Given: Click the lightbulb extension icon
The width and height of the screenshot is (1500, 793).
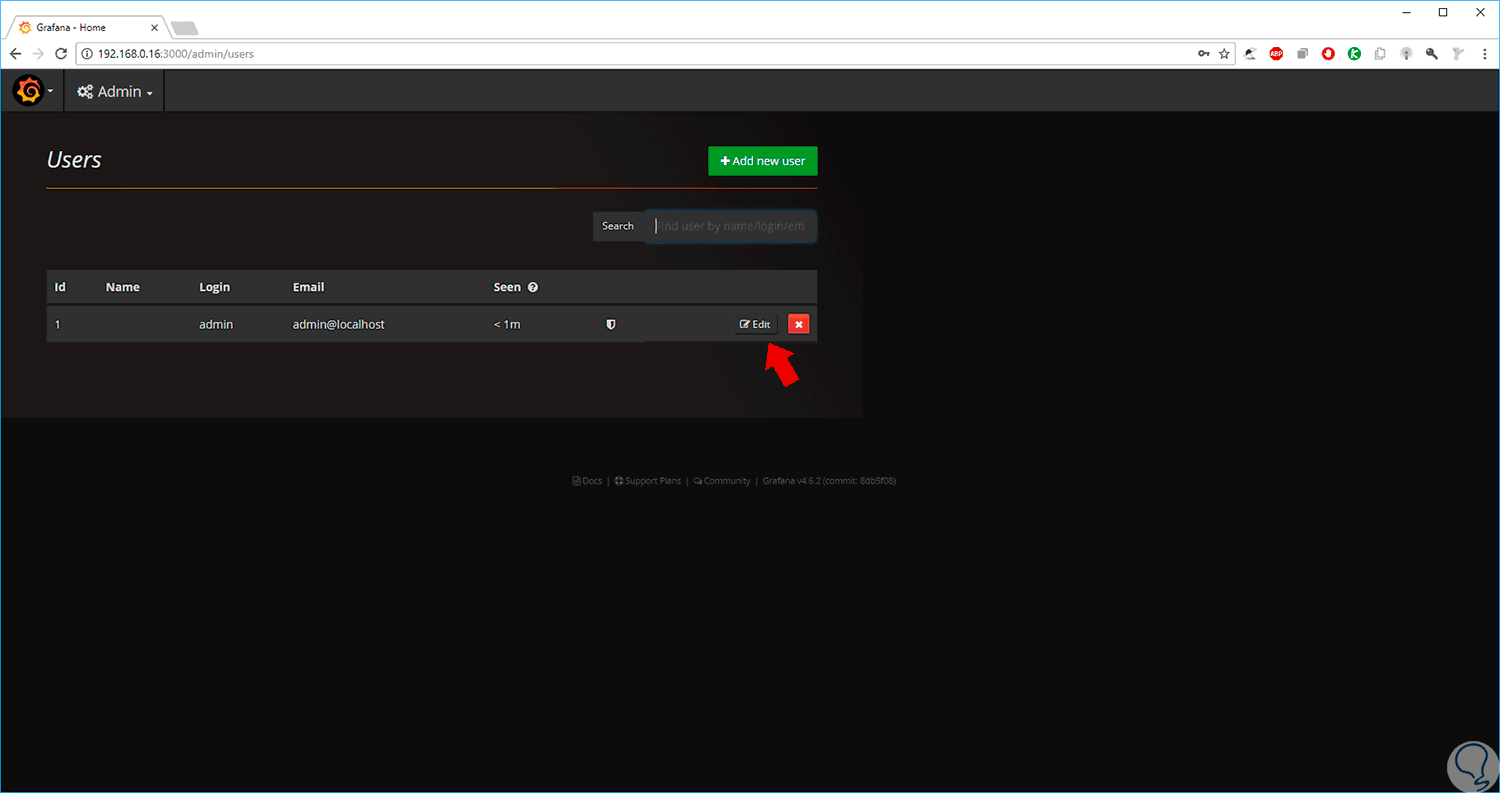Looking at the screenshot, I should (1406, 54).
